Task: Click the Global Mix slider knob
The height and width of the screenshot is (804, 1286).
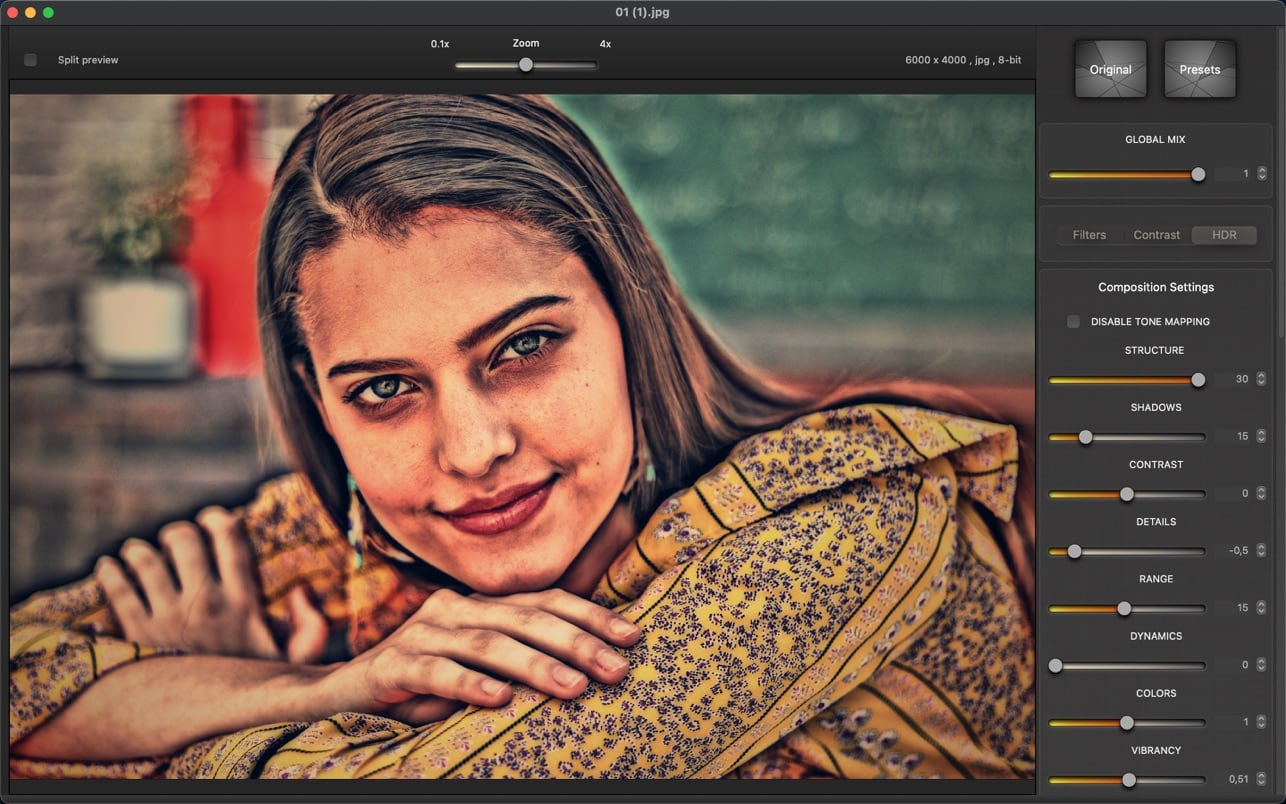Action: pyautogui.click(x=1198, y=174)
